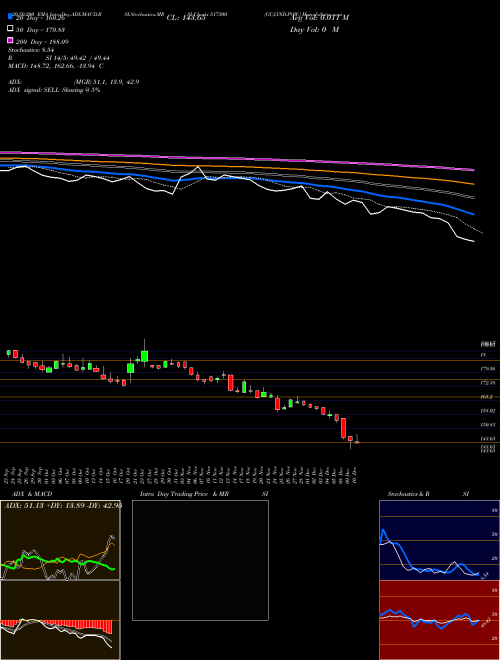This screenshot has width=500, height=660.
Task: Click the large red candlestick falling to 143.63
Action: pos(343,428)
